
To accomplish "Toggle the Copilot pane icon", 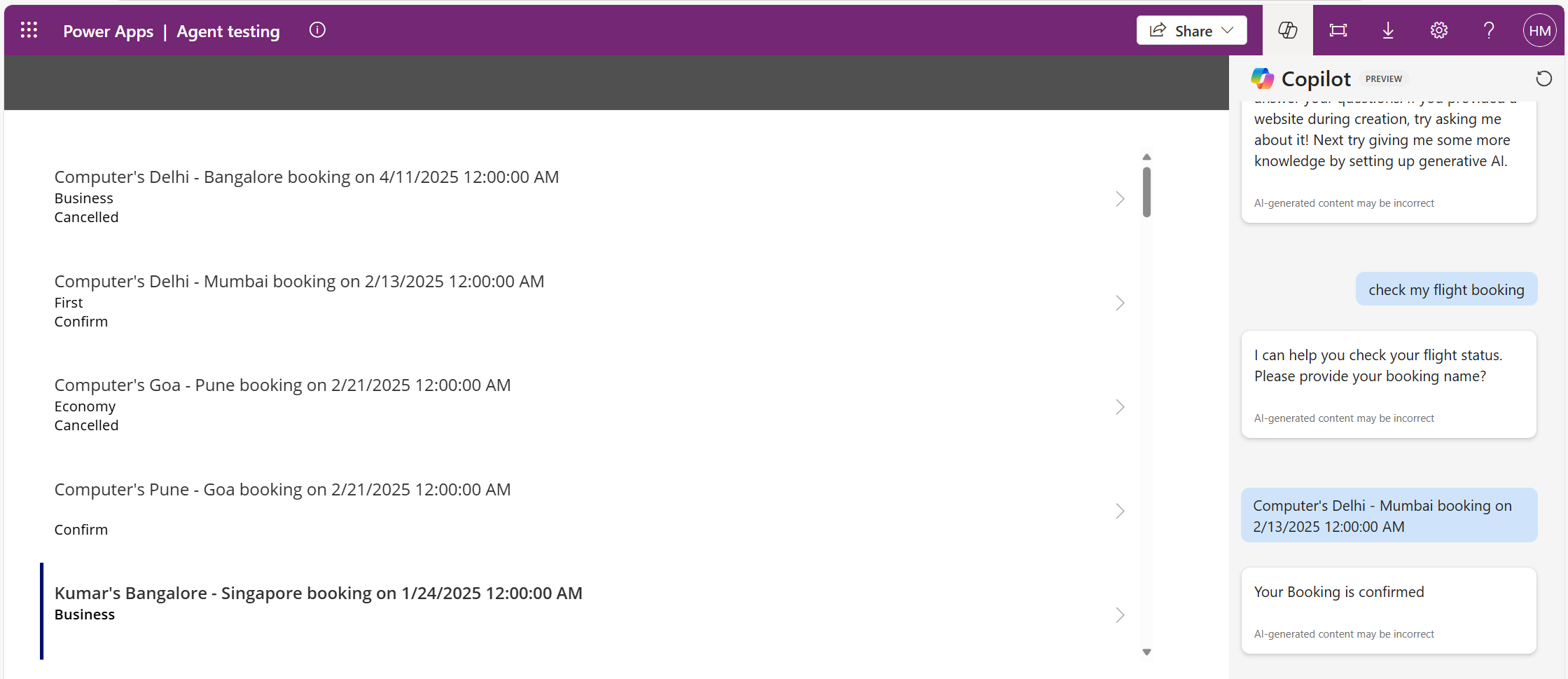I will 1287,30.
